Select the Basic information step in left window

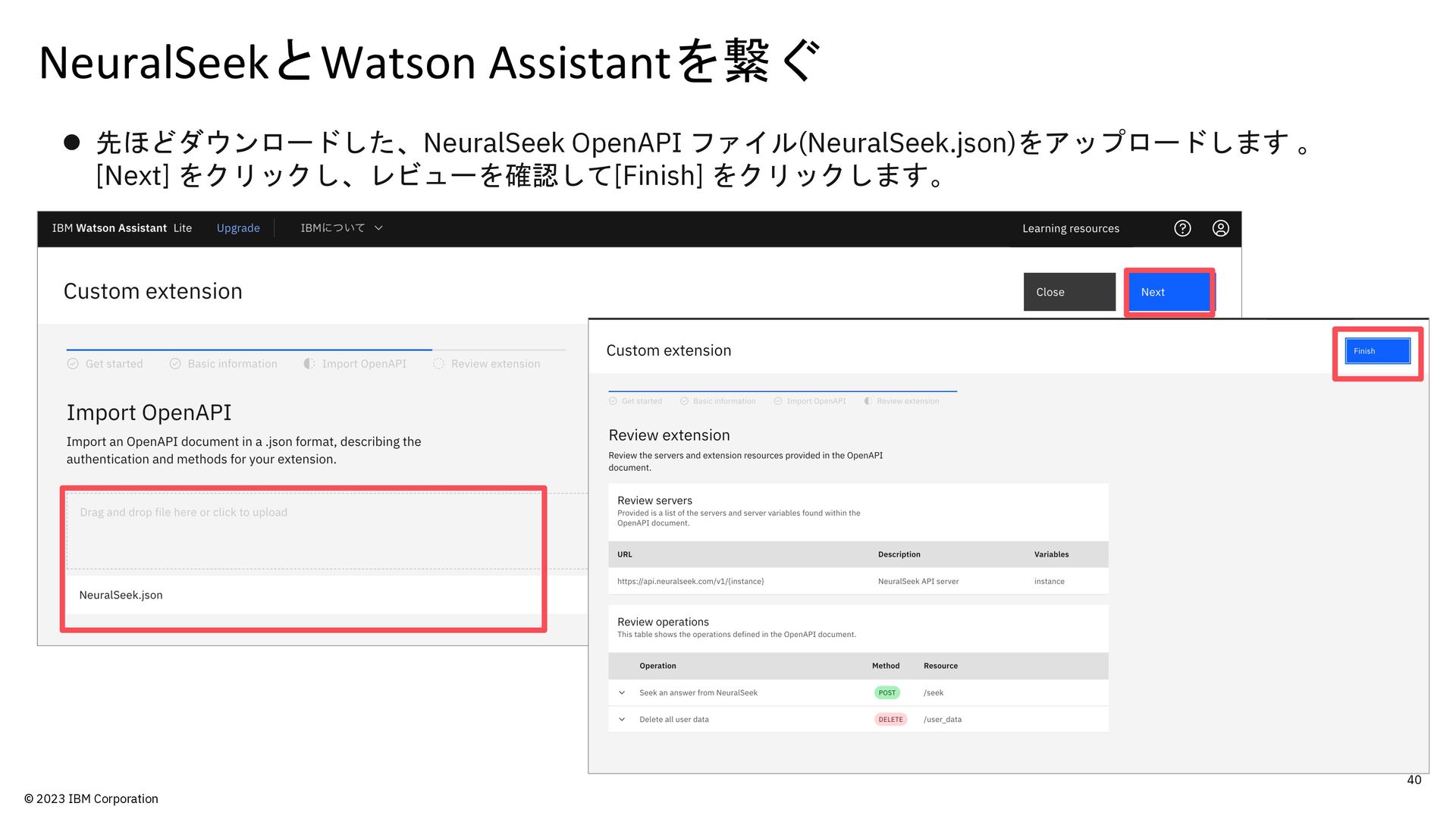224,364
